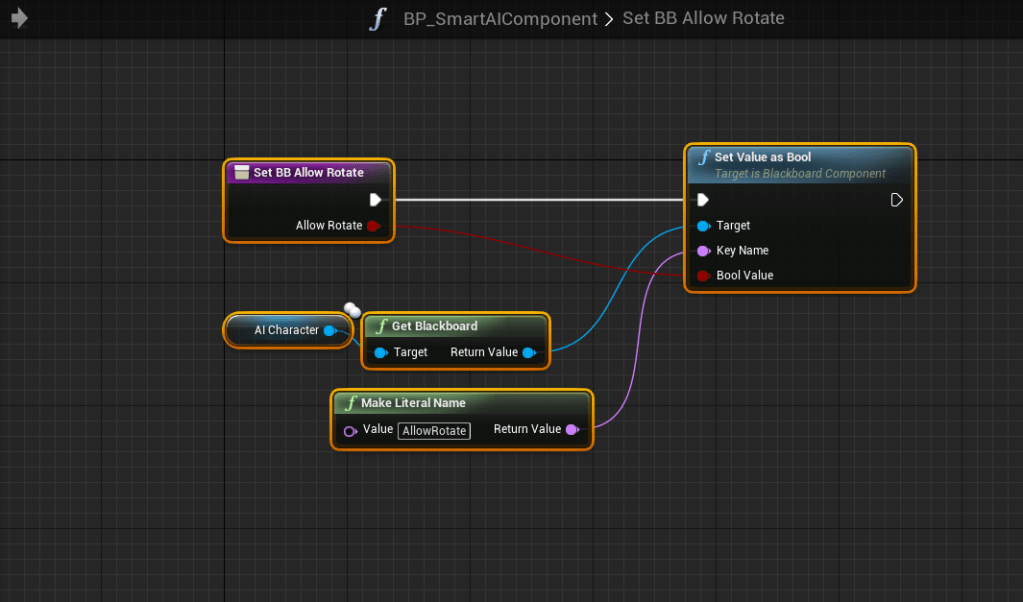Click the forward navigation arrow icon

[20, 18]
